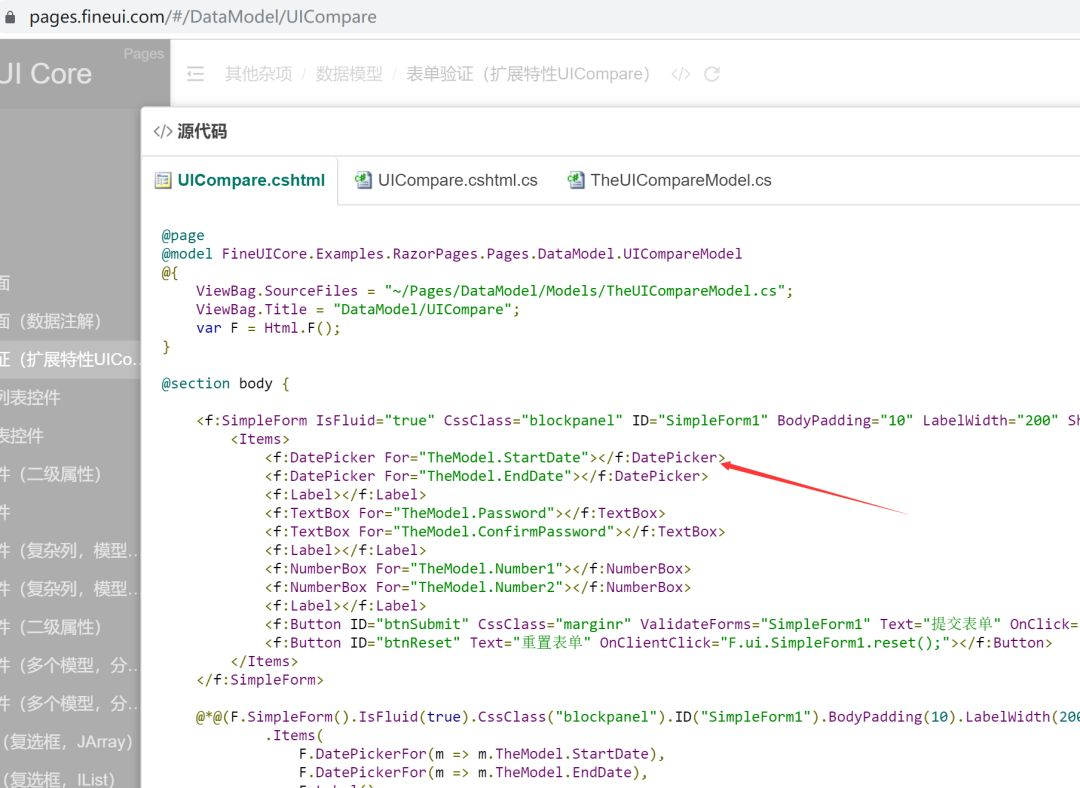
Task: Click the UI Core logo text
Action: click(45, 74)
